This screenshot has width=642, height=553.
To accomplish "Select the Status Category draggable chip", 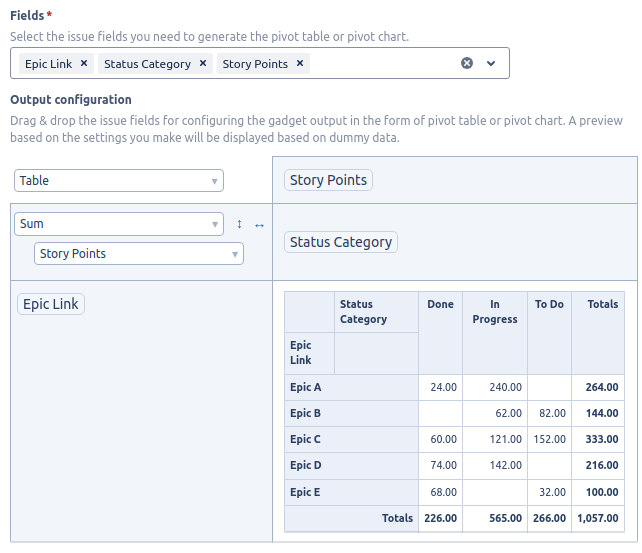I will [341, 242].
